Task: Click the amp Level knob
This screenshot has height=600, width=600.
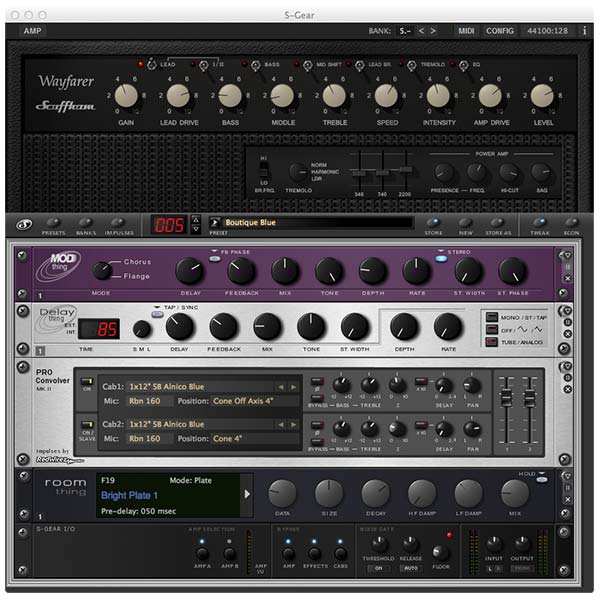Action: tap(542, 96)
